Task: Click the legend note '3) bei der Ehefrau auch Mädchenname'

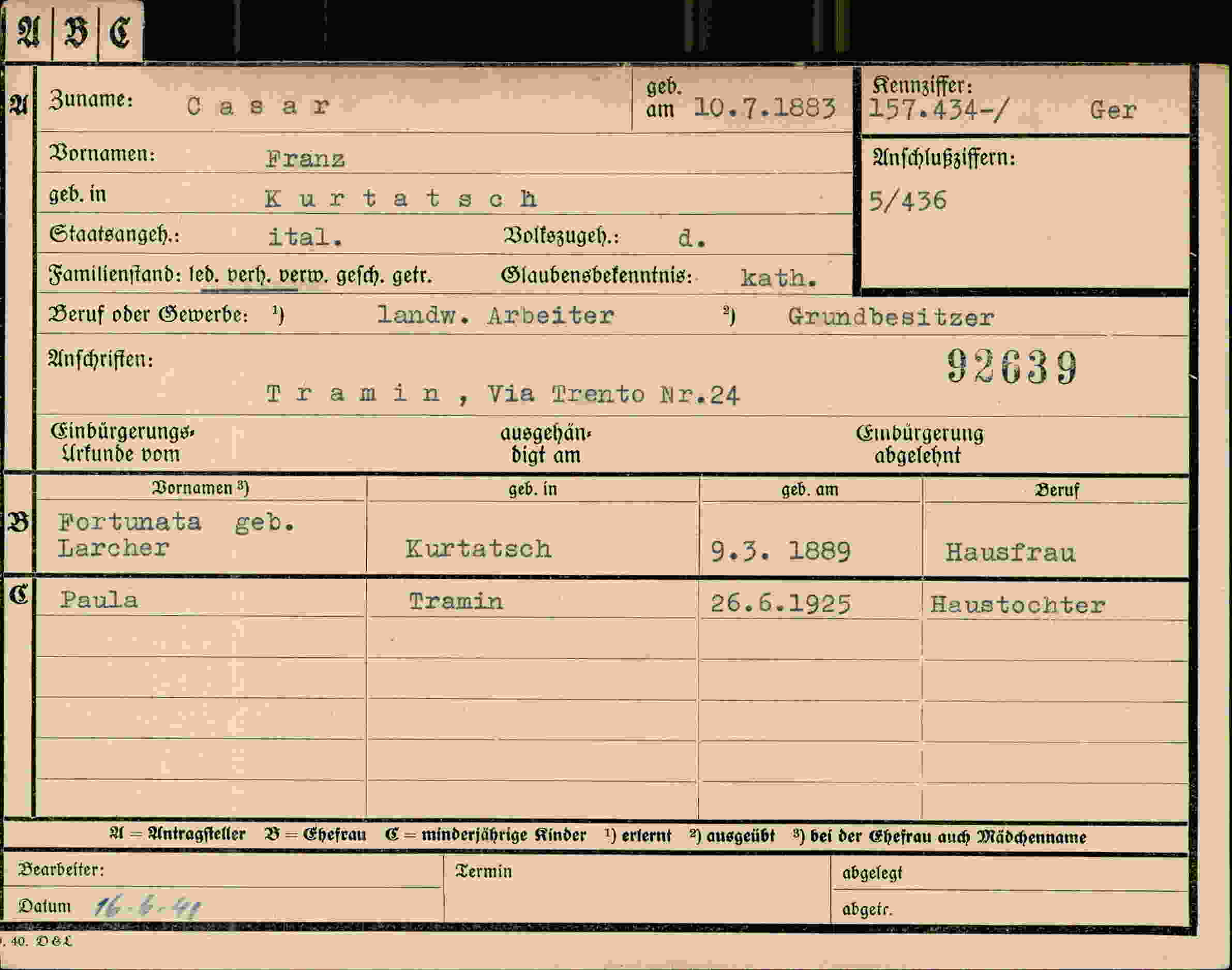Action: click(939, 836)
